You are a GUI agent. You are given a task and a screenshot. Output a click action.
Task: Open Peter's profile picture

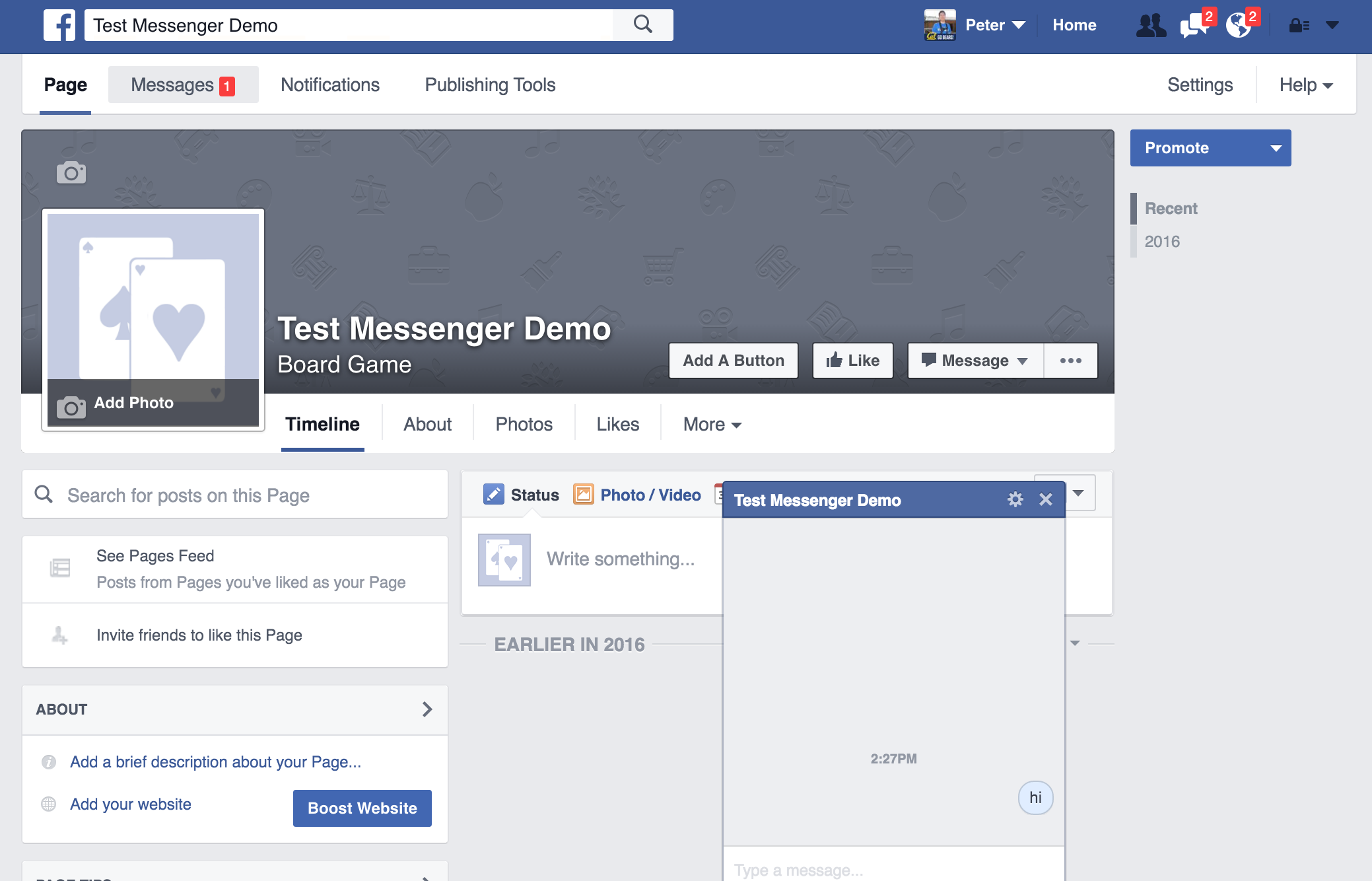940,25
